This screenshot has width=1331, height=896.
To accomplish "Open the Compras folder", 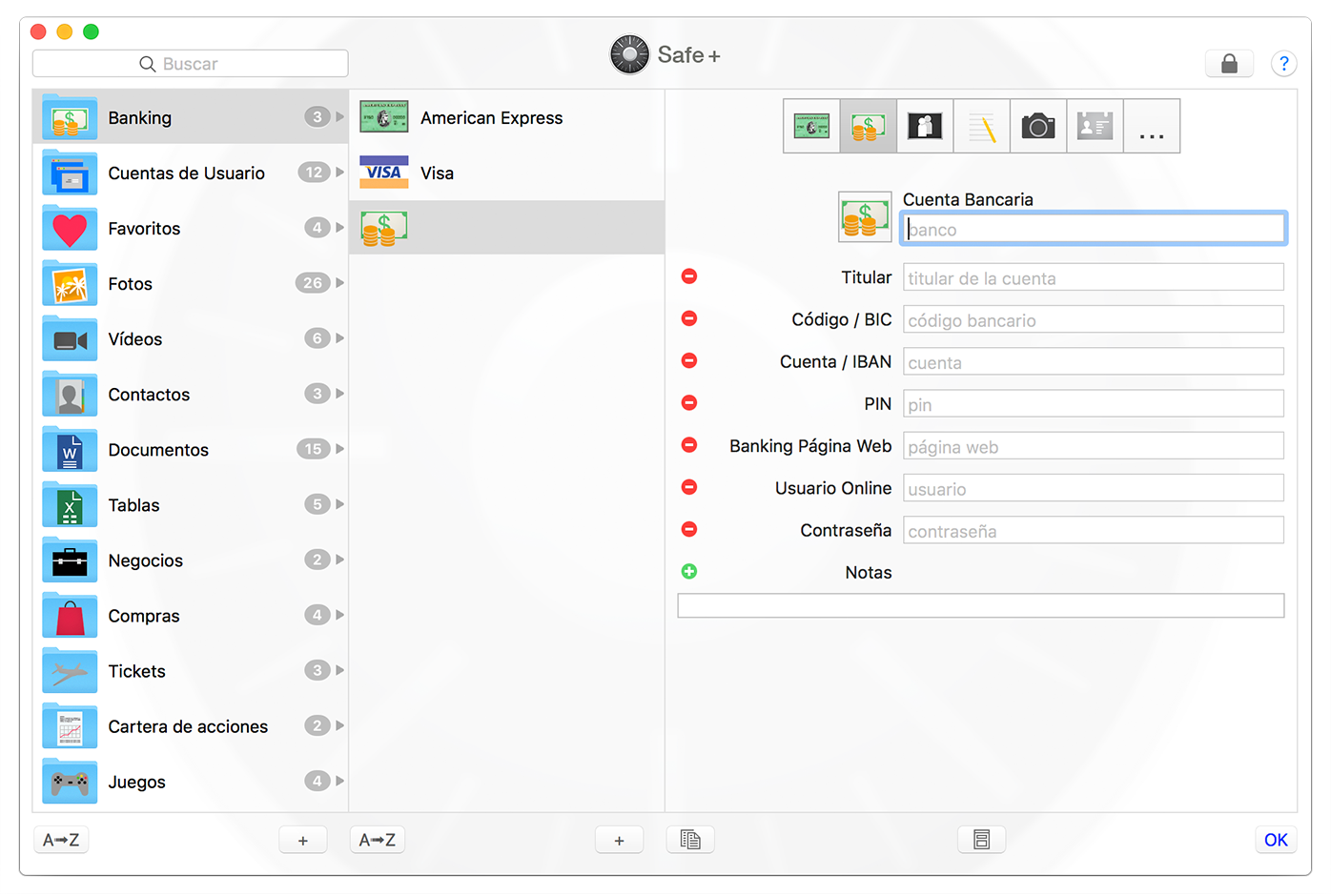I will click(x=190, y=615).
